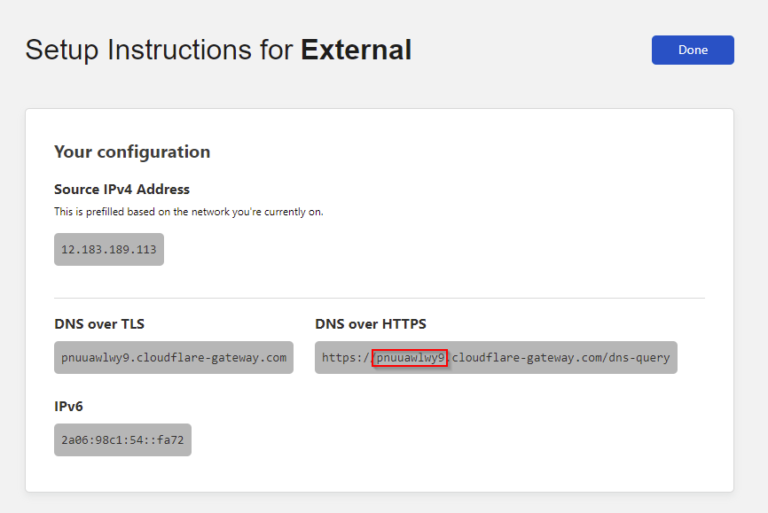Click the prefilled network description text
Screen dimensions: 768x513
pyautogui.click(x=188, y=212)
